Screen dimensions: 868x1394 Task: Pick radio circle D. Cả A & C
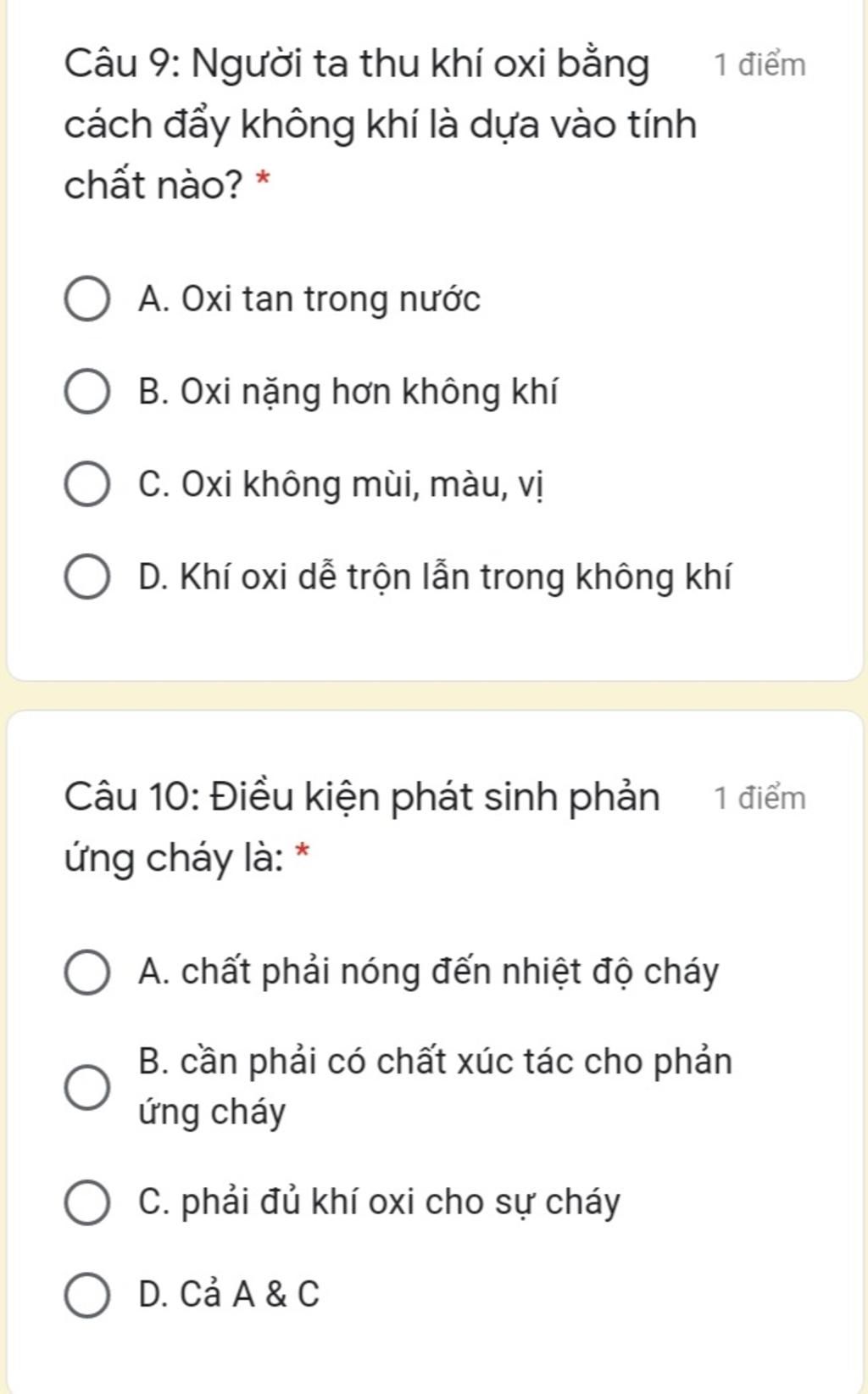(x=87, y=1295)
